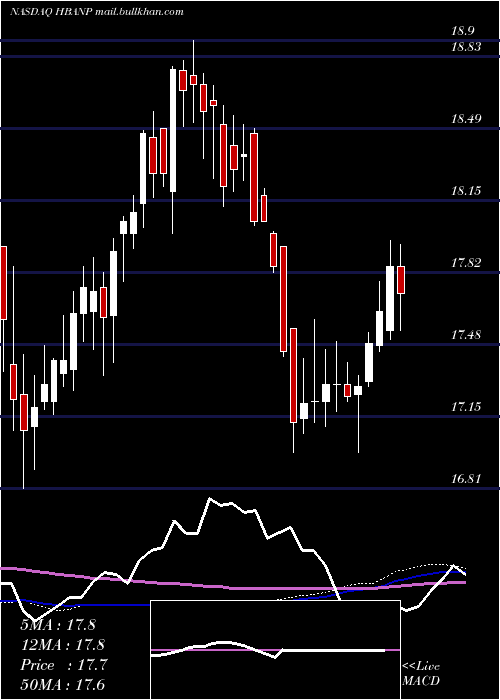The image size is (500, 700).
Task: Click the NASDAQ HBANP chart title text
Action: pos(96,12)
